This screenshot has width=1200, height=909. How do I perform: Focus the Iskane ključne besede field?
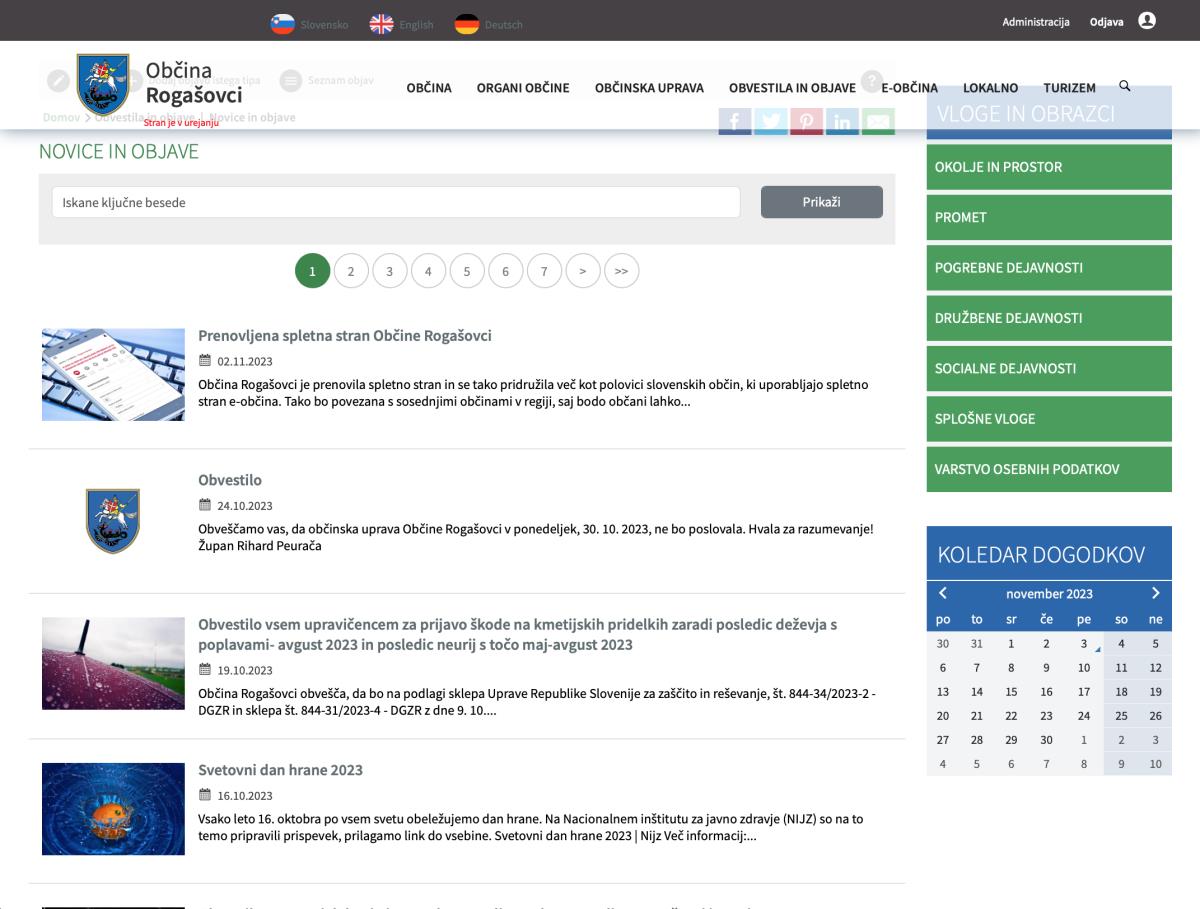click(x=396, y=202)
